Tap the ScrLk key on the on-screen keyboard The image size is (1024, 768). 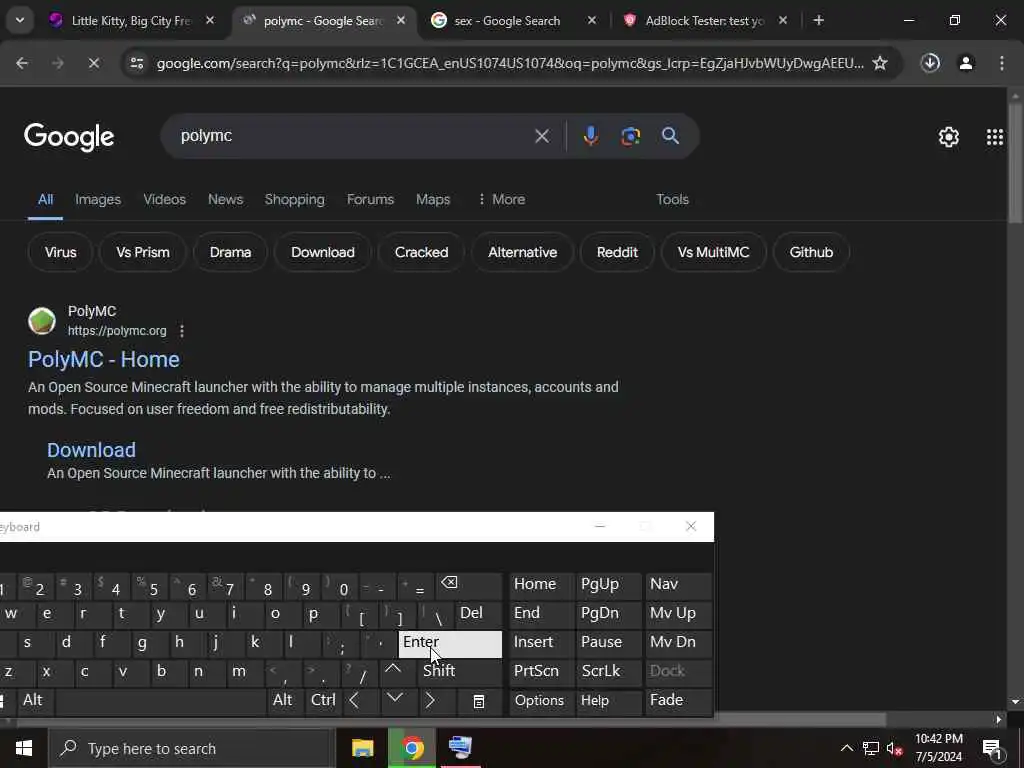click(x=608, y=672)
